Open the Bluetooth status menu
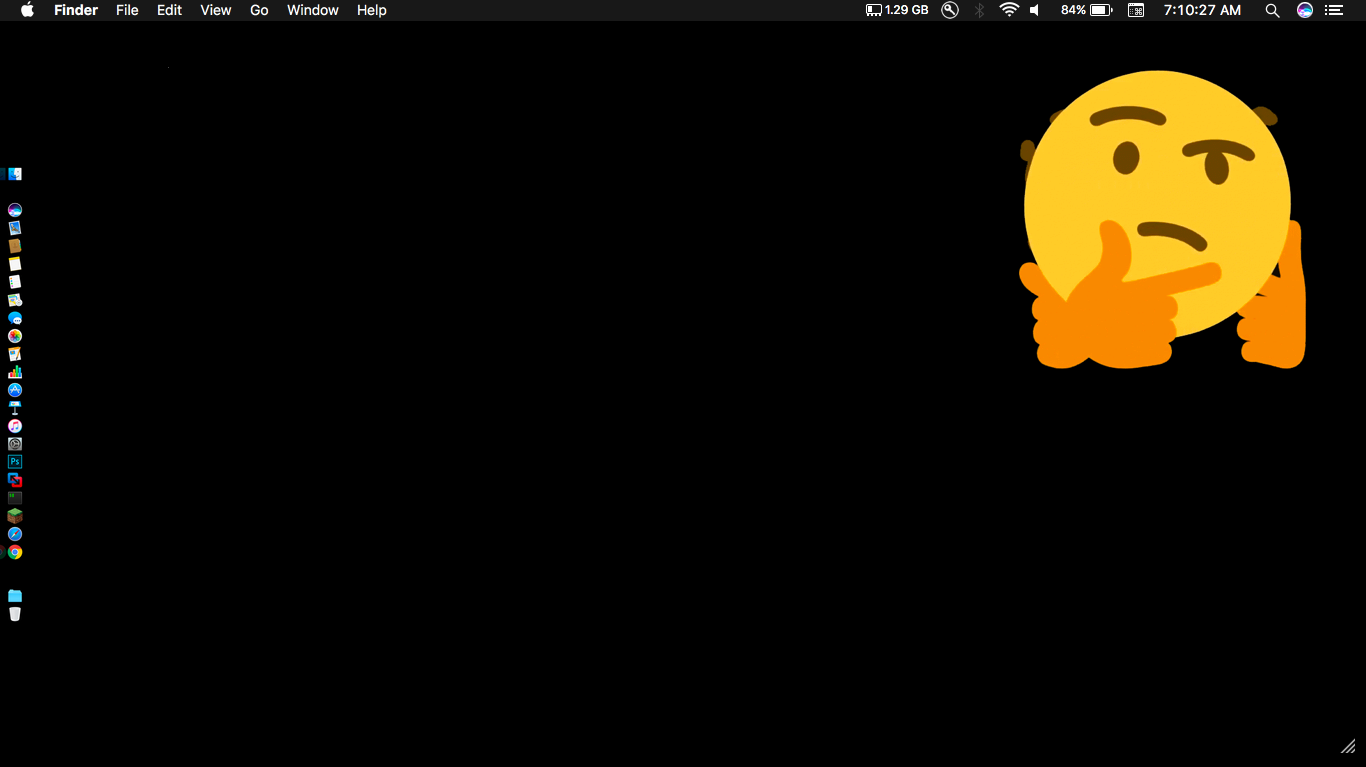 pos(980,10)
